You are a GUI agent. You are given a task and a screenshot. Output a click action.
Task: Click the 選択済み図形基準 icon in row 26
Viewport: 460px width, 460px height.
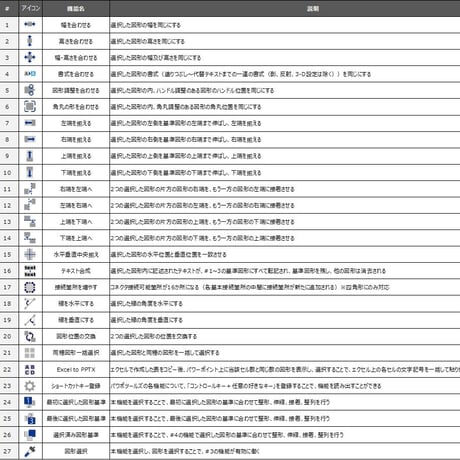(30, 435)
